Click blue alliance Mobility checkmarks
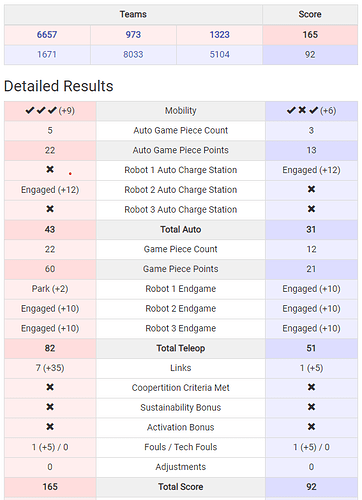This screenshot has height=500, width=362. pyautogui.click(x=302, y=110)
